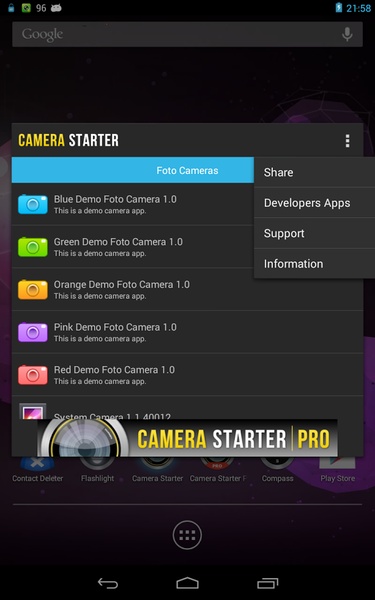Tap the recent apps navigation button

click(x=267, y=583)
